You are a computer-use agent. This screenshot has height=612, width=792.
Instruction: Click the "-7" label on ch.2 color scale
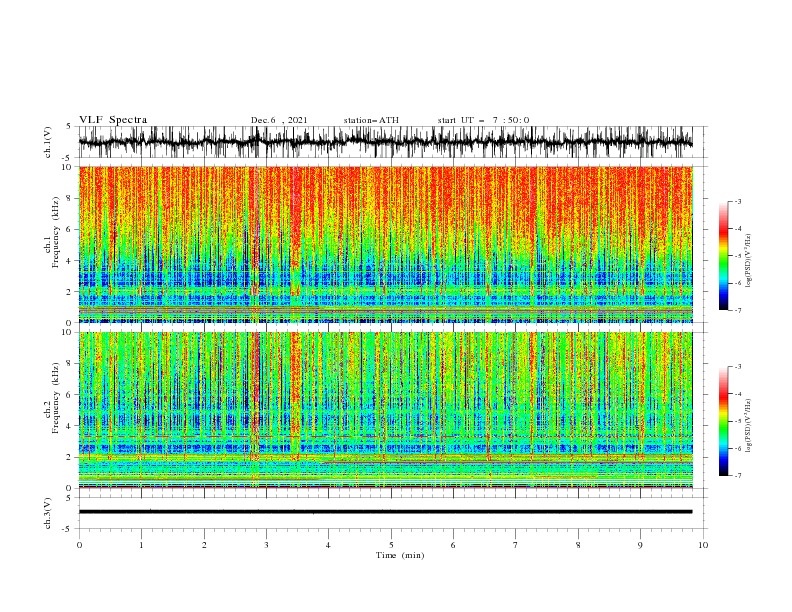coord(737,475)
